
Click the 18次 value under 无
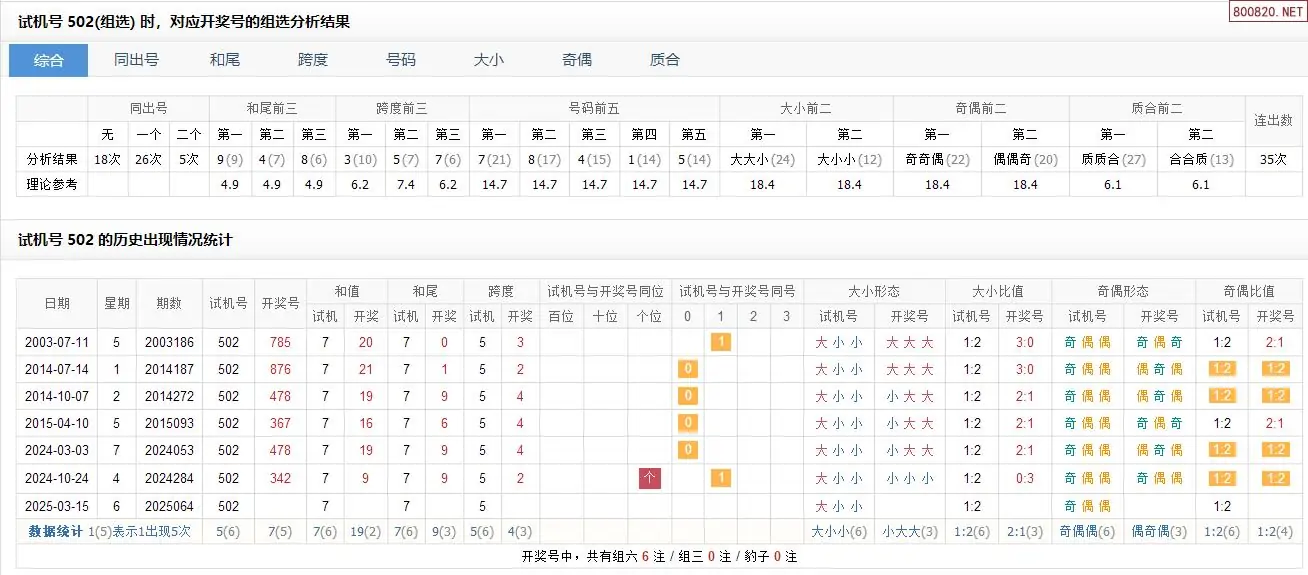107,158
